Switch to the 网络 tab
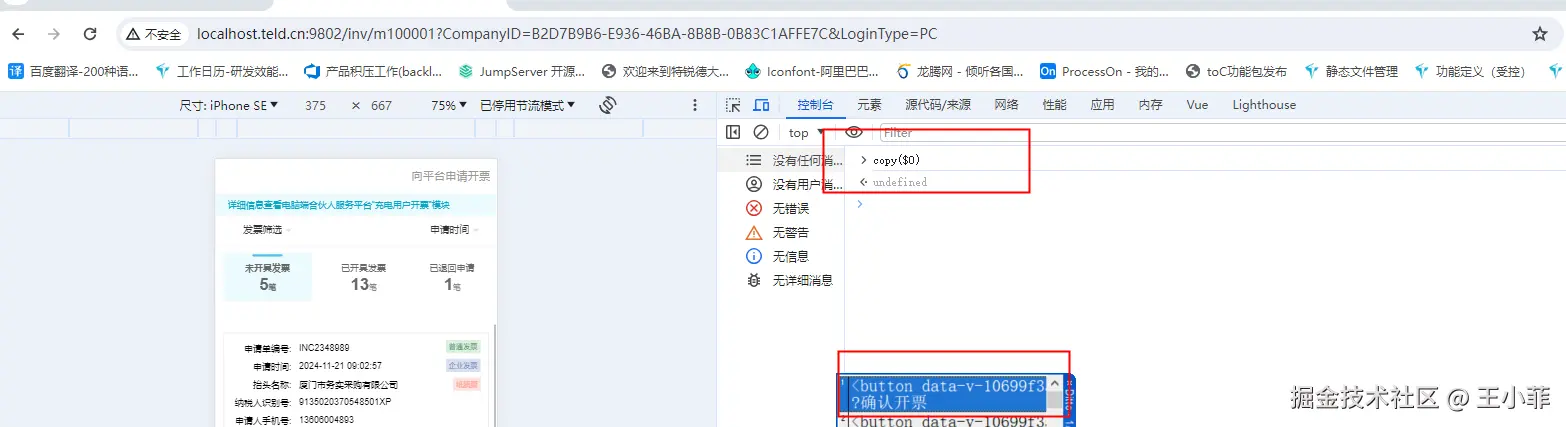This screenshot has height=427, width=1566. coord(1007,105)
